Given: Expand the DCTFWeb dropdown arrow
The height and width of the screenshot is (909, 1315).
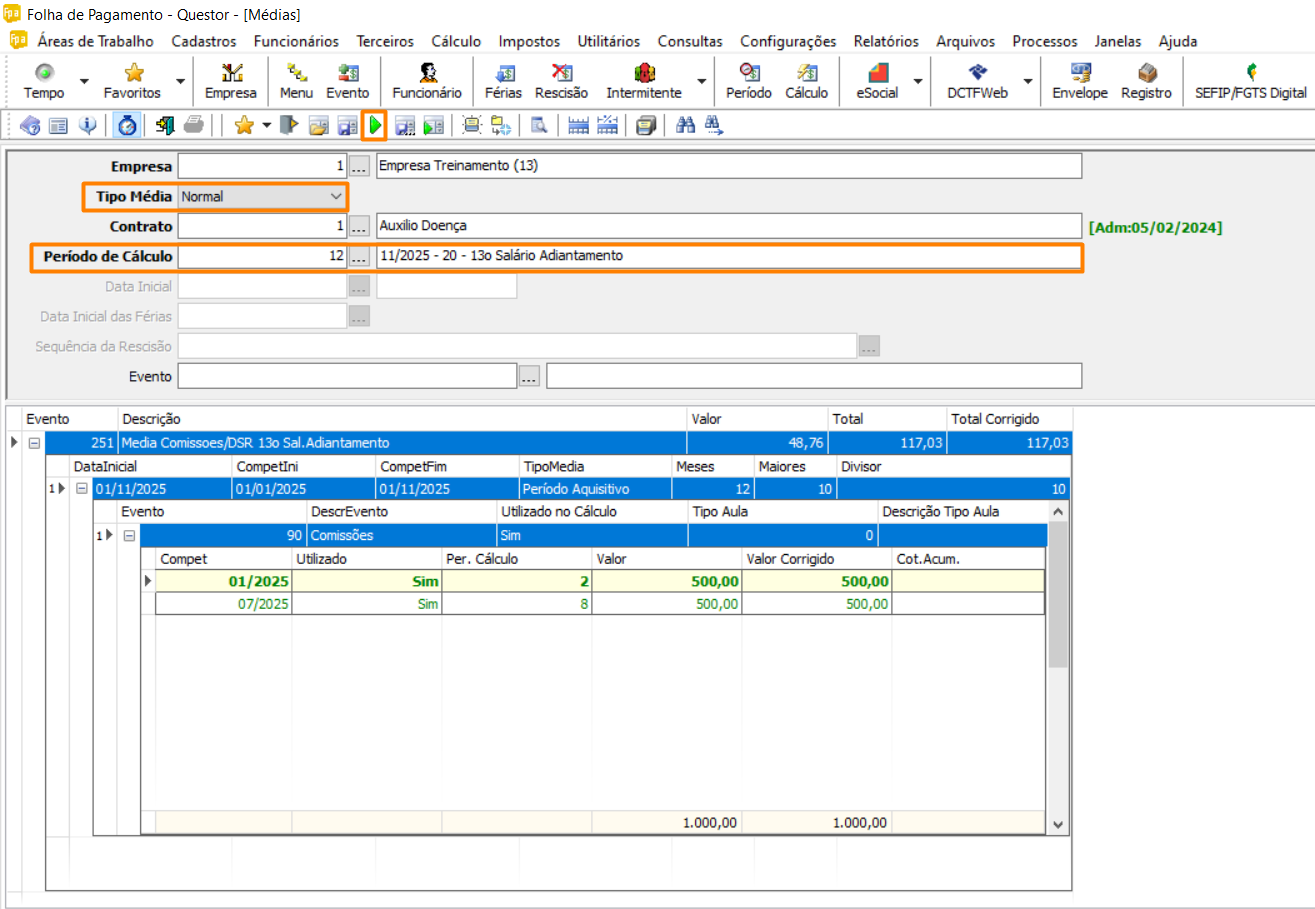Looking at the screenshot, I should 1026,81.
